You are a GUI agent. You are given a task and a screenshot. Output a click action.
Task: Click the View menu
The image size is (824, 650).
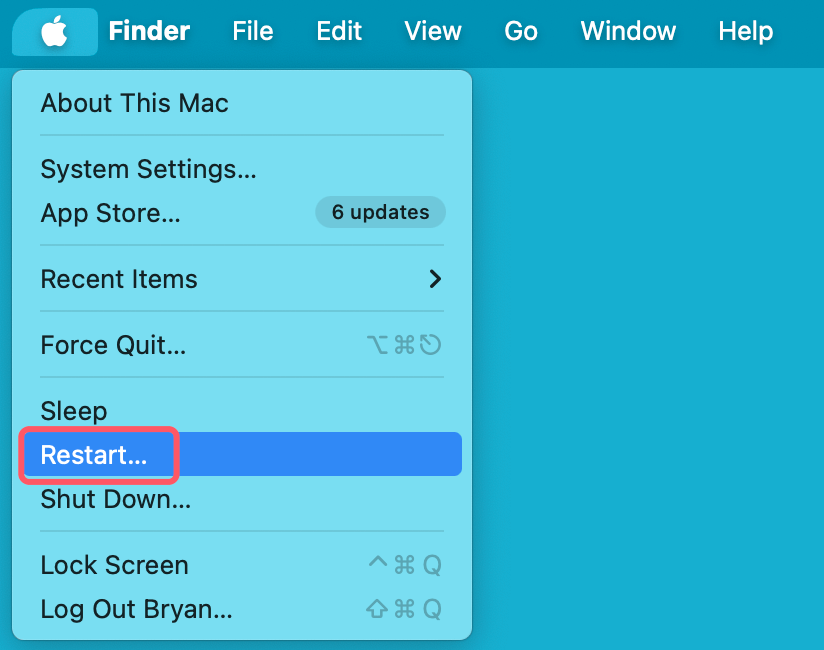point(432,31)
